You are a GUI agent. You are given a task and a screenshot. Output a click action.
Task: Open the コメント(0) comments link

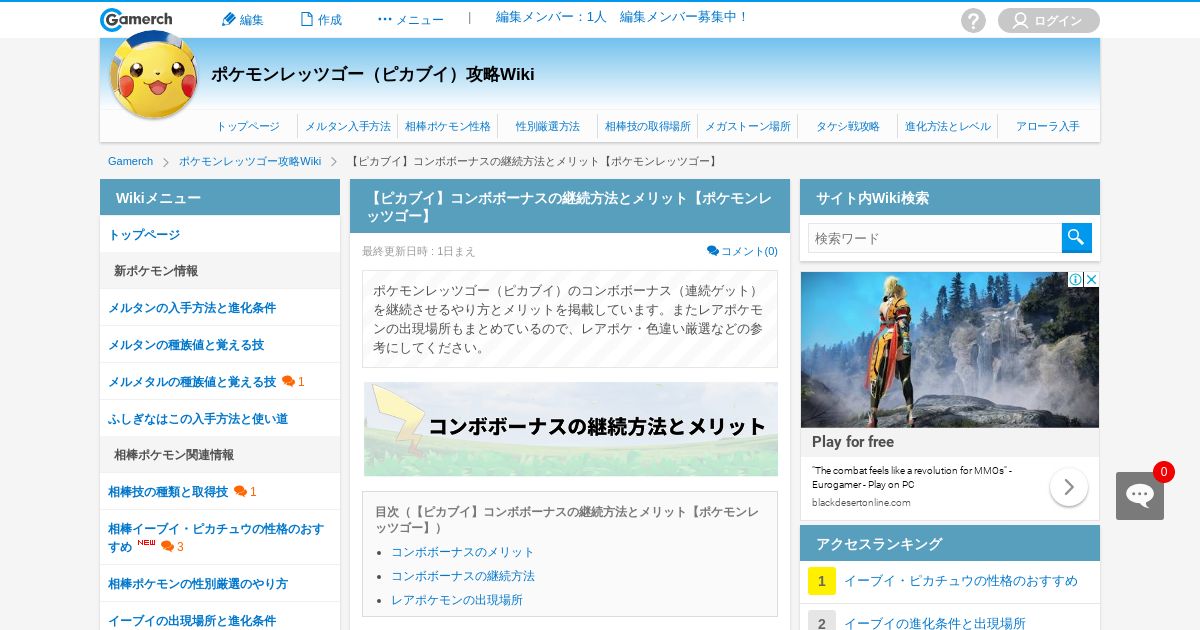(742, 251)
